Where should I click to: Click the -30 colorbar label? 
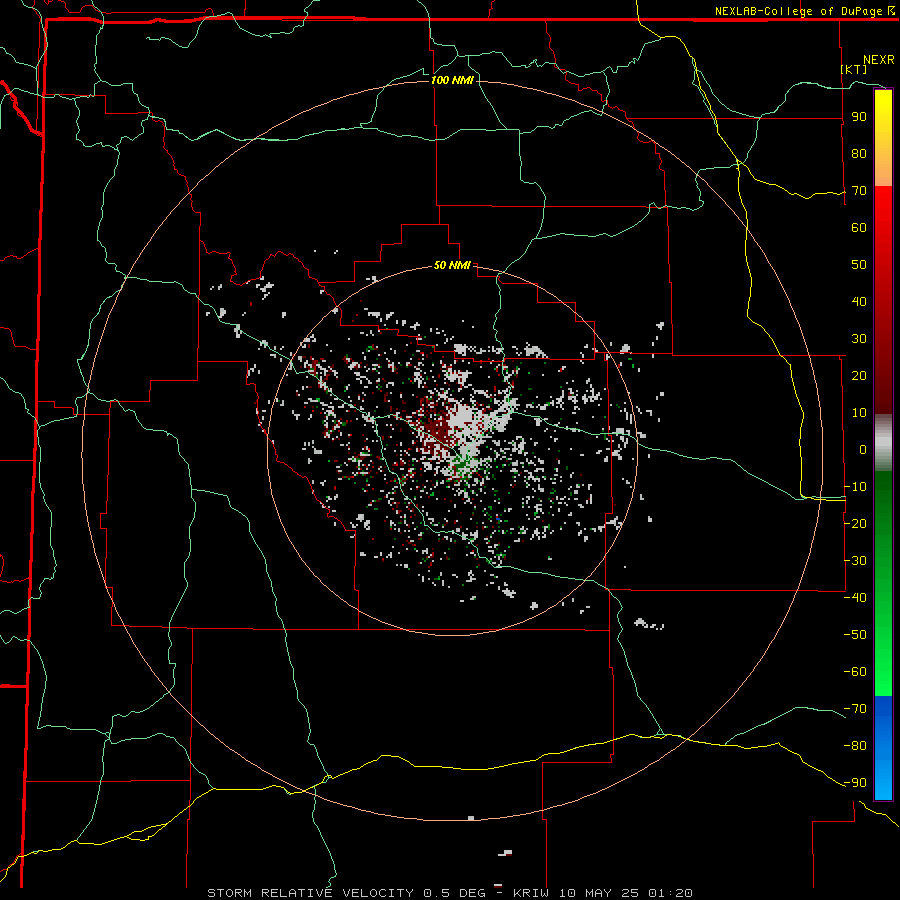tap(855, 560)
